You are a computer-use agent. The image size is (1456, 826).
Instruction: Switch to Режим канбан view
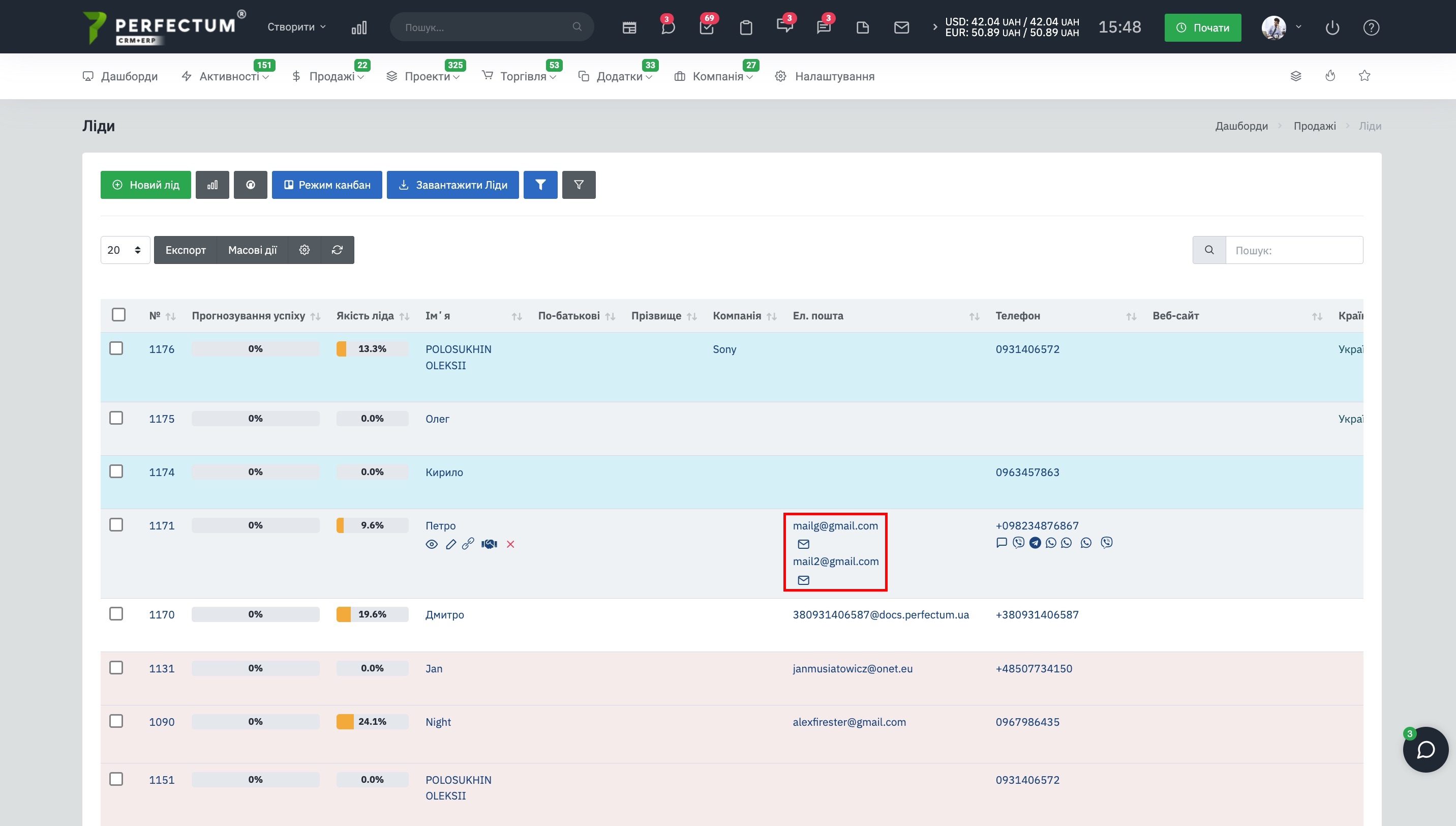(x=326, y=185)
